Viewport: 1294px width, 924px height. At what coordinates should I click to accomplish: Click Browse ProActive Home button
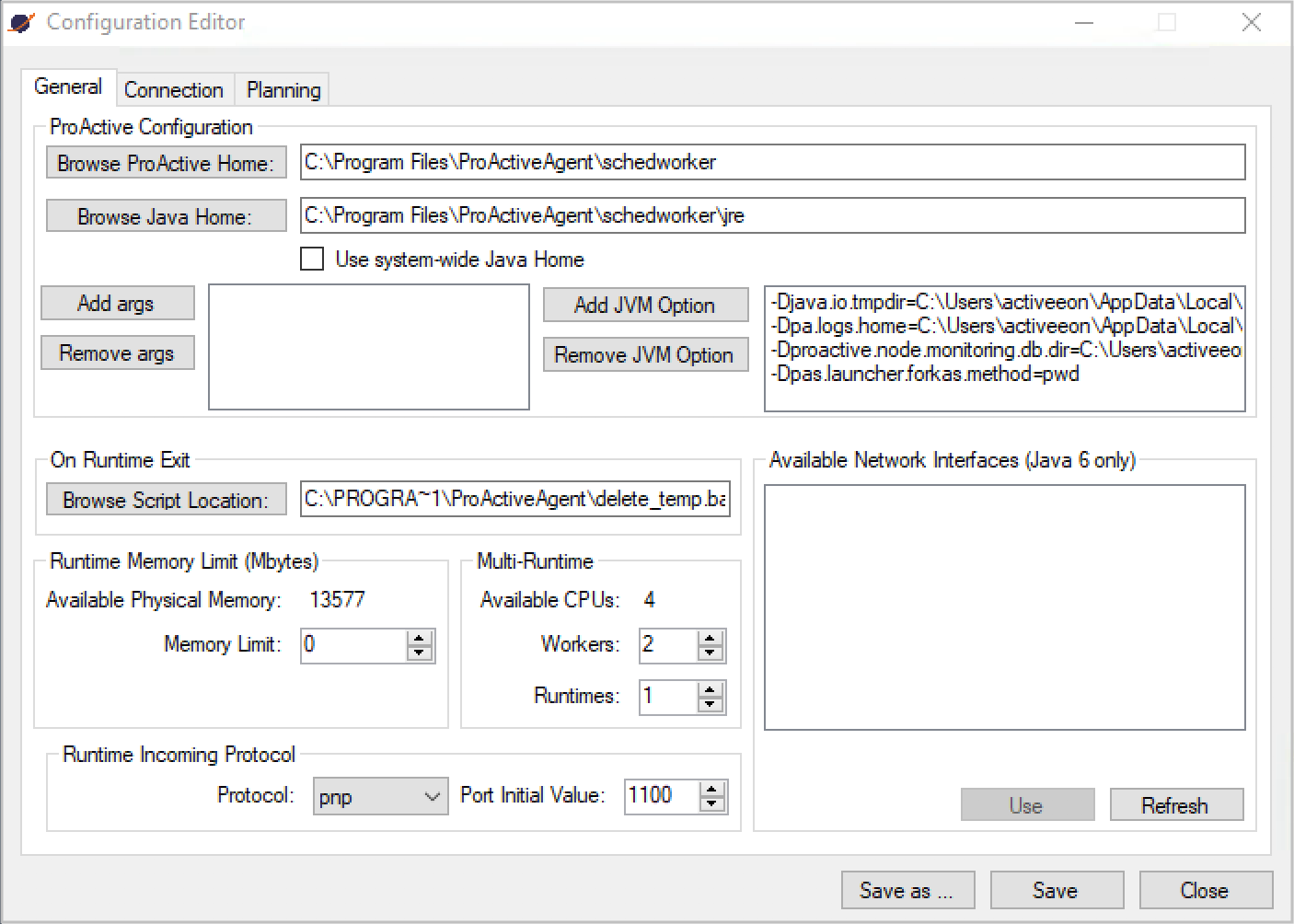pyautogui.click(x=167, y=163)
